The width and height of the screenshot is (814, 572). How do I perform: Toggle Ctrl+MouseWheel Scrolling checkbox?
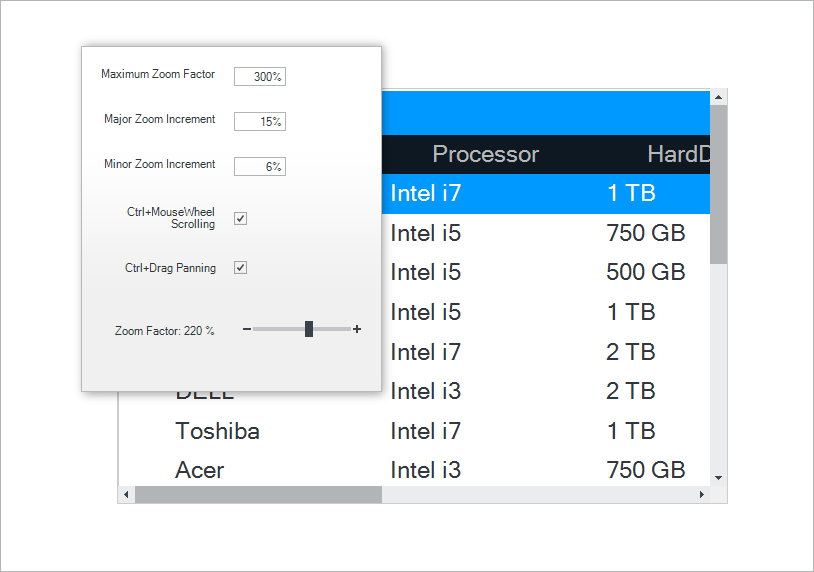pos(241,218)
